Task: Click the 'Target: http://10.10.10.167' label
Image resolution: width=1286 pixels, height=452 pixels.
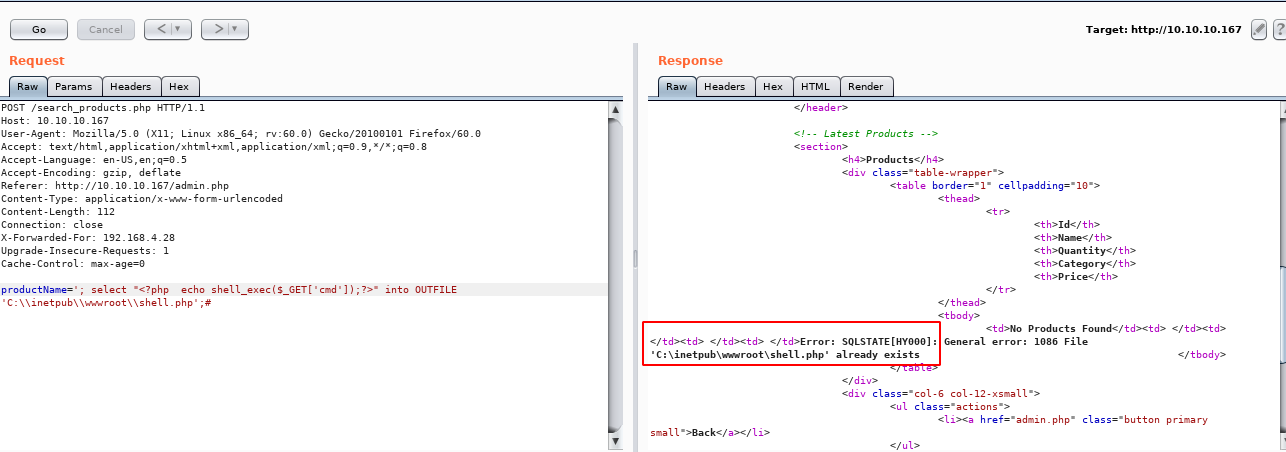Action: coord(1165,30)
